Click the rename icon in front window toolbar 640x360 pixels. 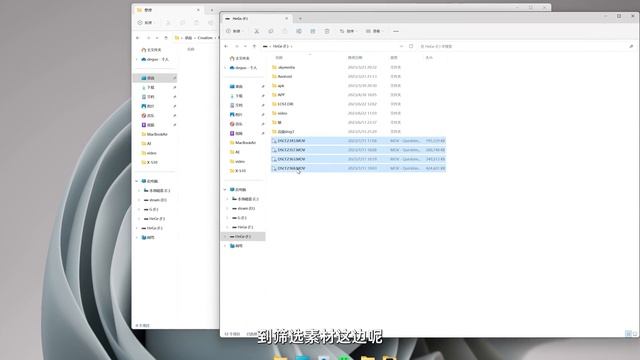coord(299,31)
